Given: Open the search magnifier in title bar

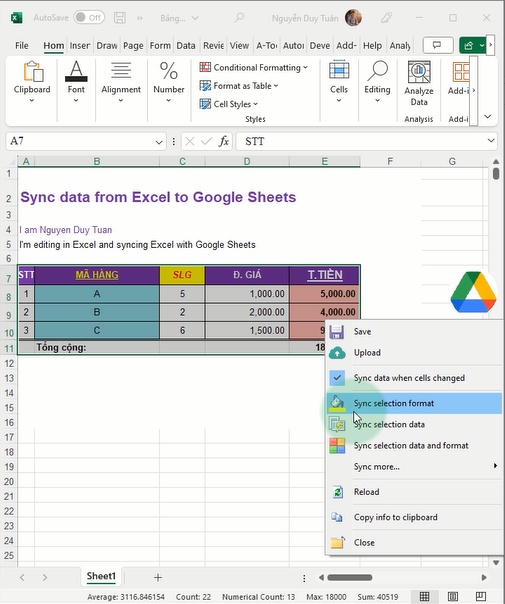Looking at the screenshot, I should [x=239, y=18].
